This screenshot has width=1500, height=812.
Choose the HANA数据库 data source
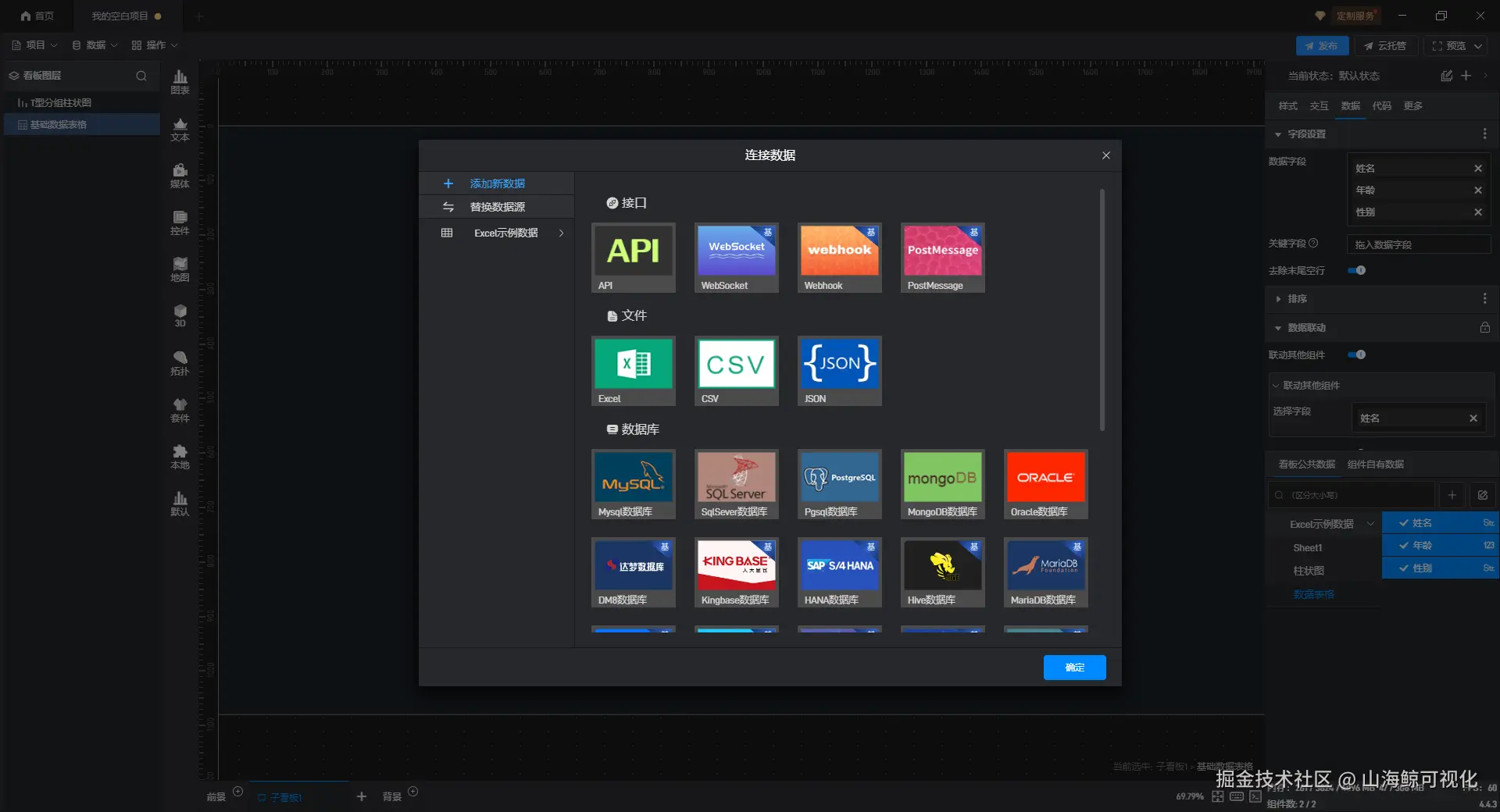tap(840, 572)
